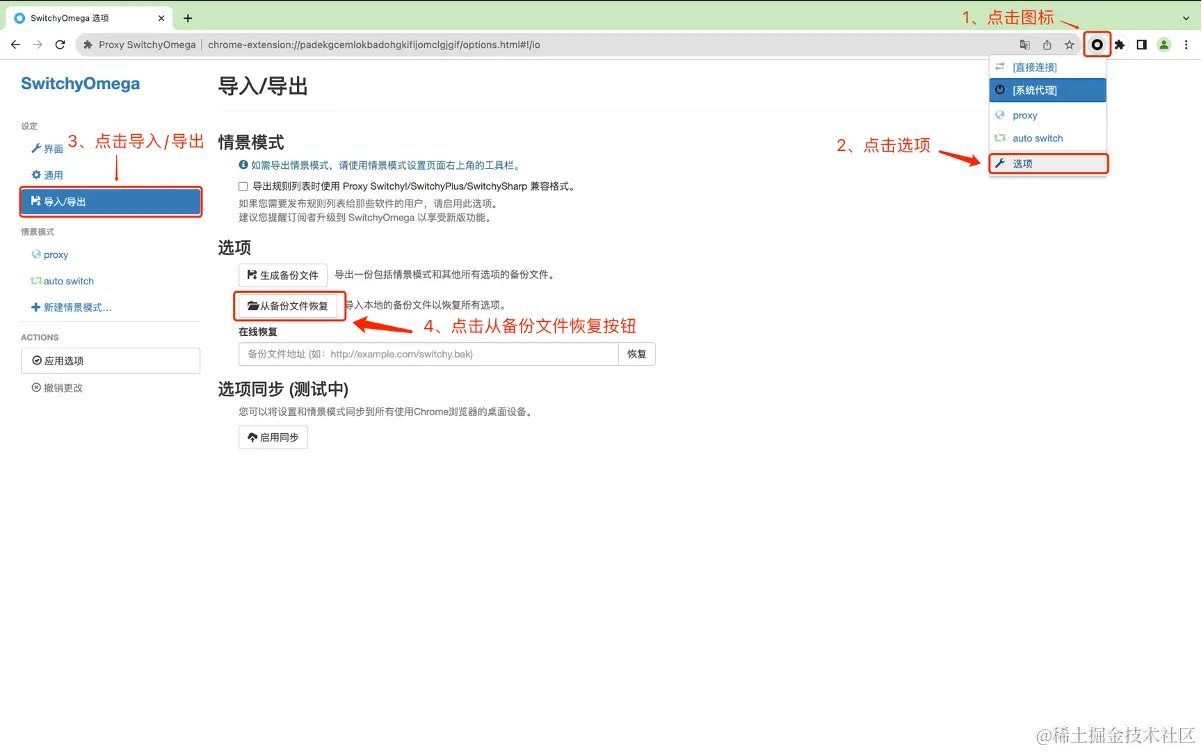Open the proxy profile in the sidebar
Viewport: 1202px width, 752px height.
(50, 255)
